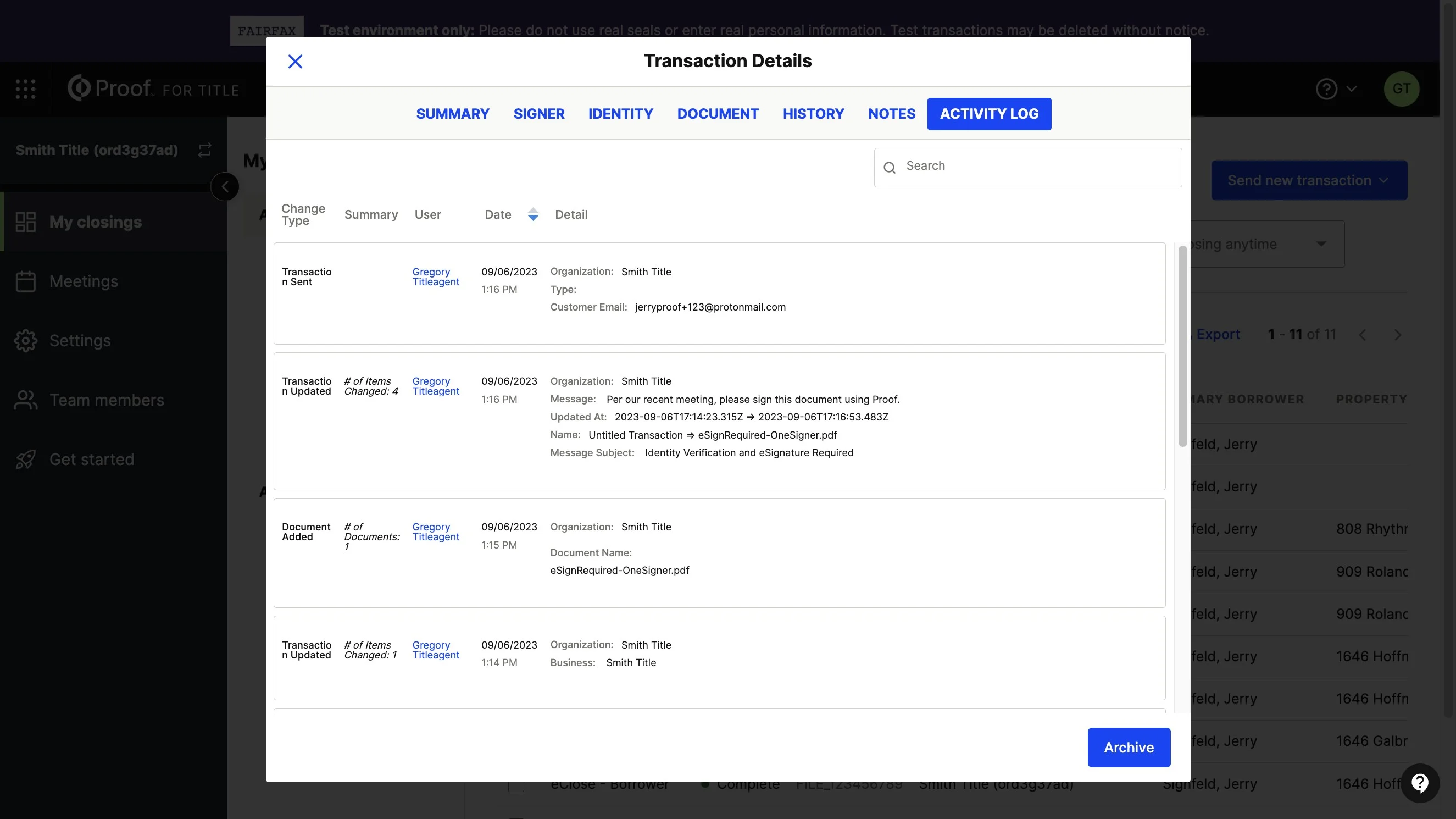Open My closings in sidebar

(114, 222)
